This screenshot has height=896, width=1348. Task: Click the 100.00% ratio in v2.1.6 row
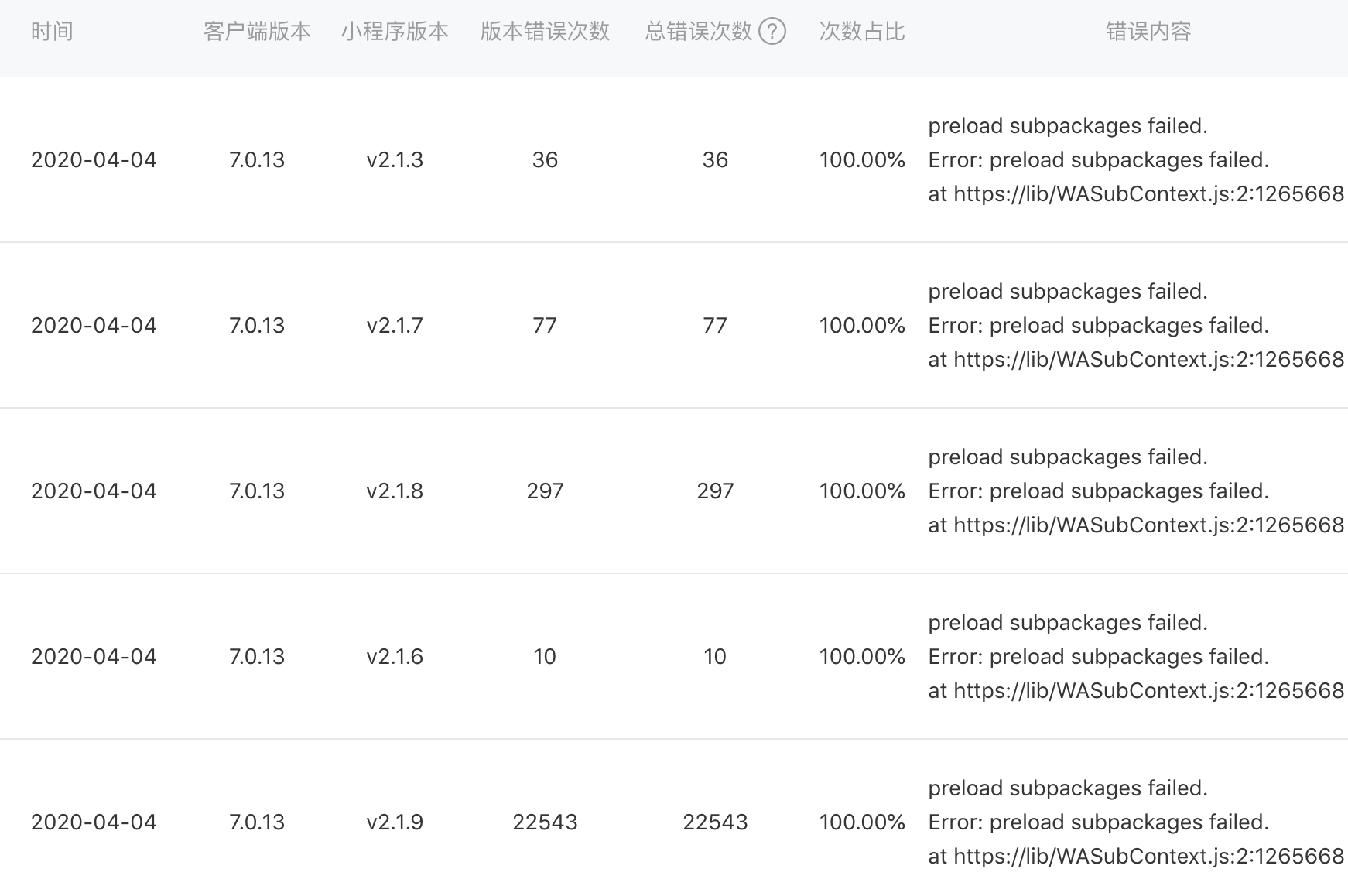862,657
